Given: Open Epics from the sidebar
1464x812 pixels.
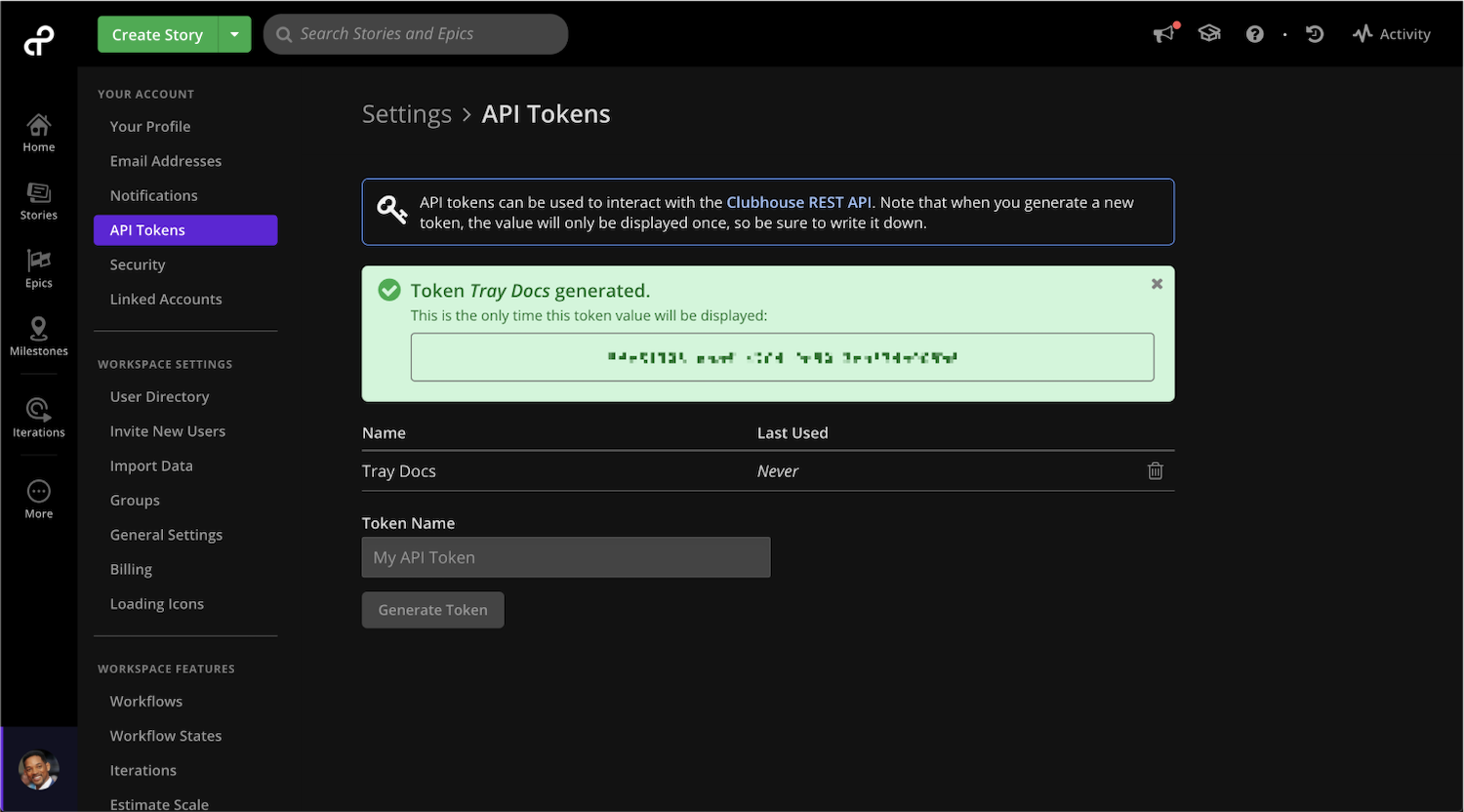Looking at the screenshot, I should point(39,269).
